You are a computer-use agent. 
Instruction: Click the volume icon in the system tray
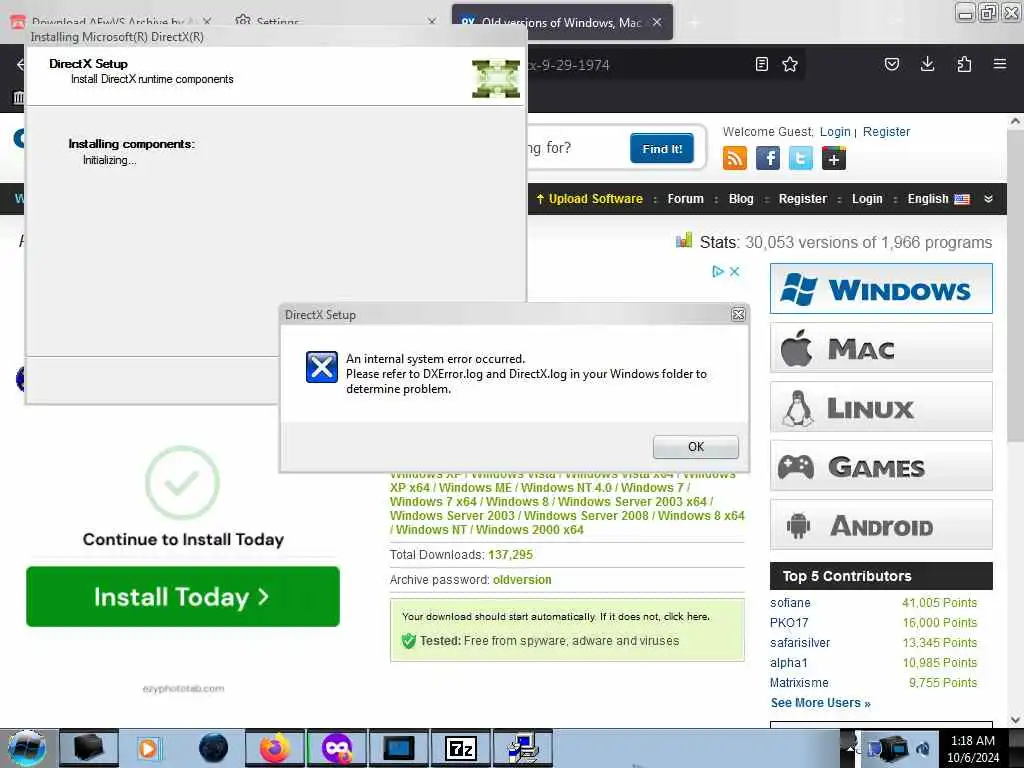(x=923, y=748)
